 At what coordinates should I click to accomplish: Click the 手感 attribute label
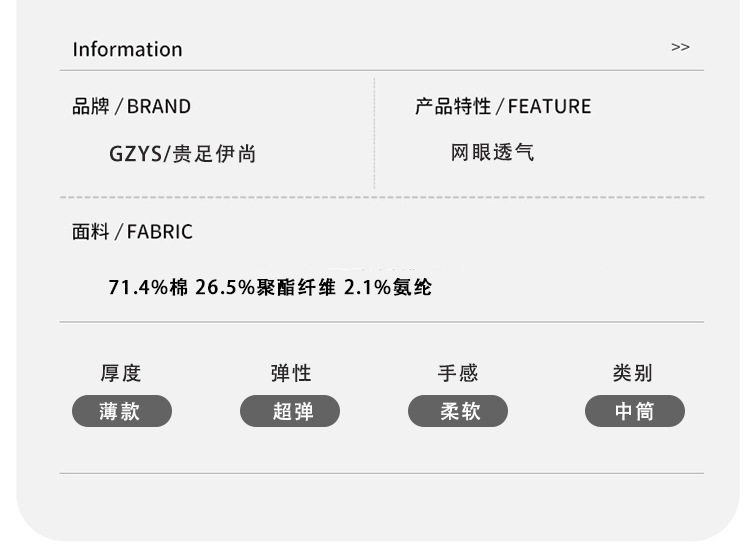[x=458, y=373]
